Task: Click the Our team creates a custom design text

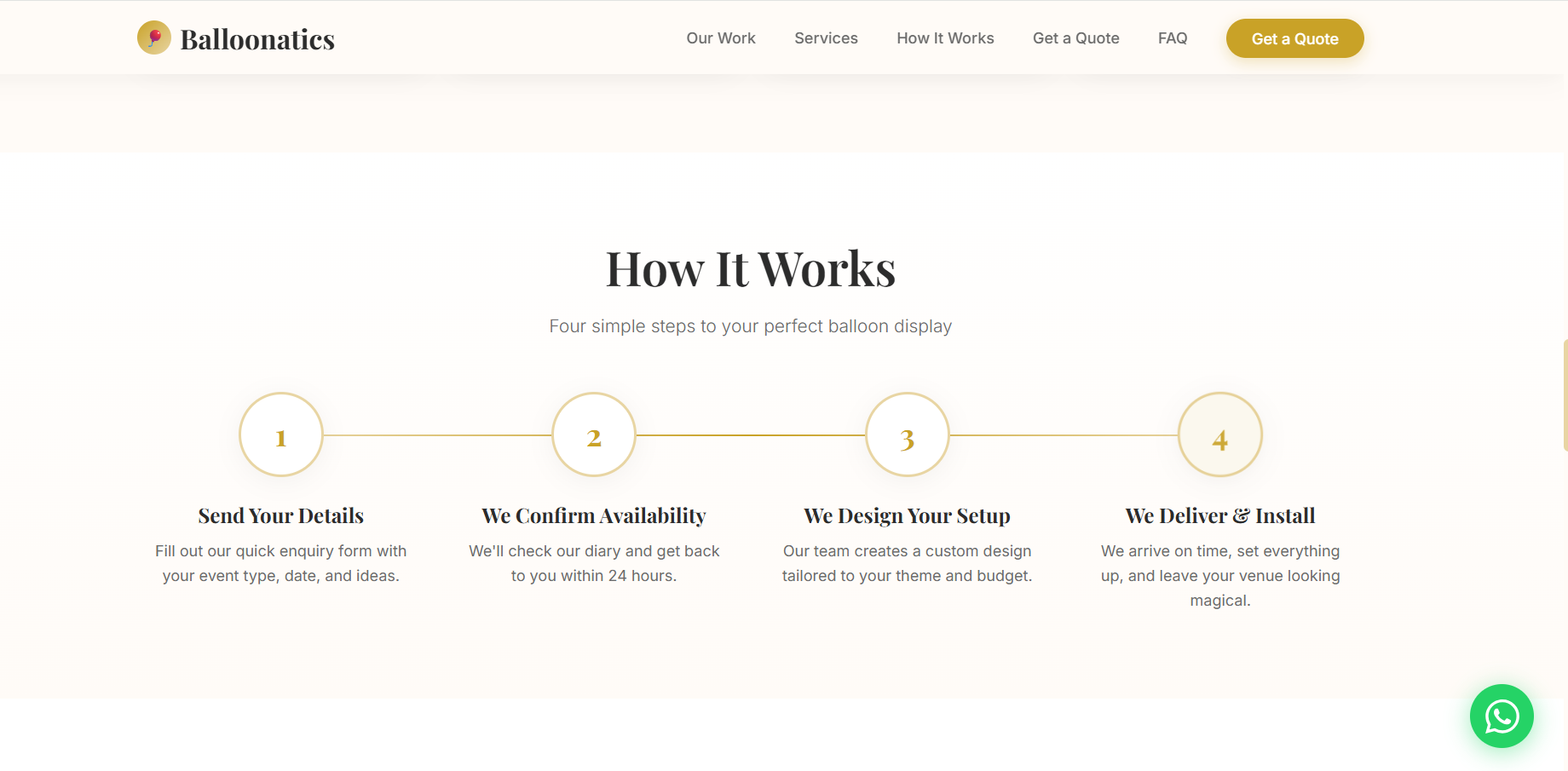Action: click(908, 563)
